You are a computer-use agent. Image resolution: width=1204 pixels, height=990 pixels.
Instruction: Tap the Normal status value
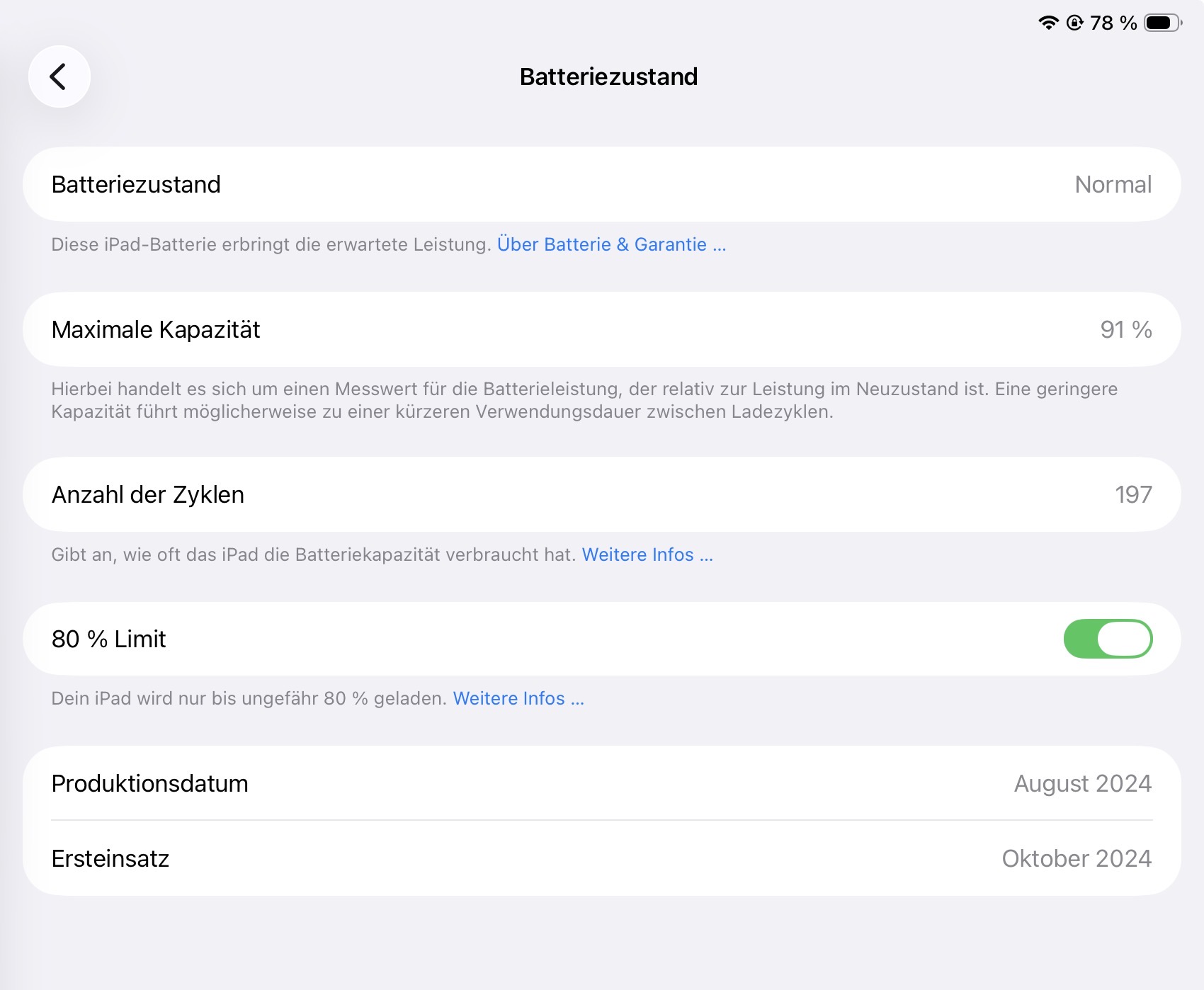pos(1113,184)
